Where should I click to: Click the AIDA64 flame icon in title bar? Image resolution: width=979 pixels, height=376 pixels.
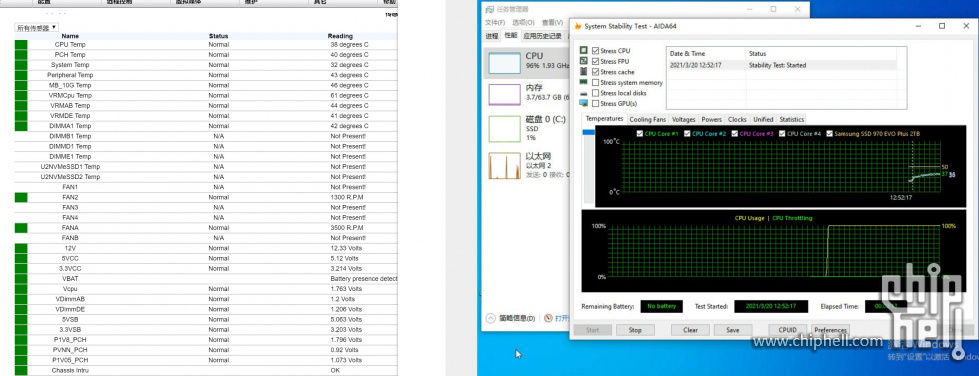point(578,26)
